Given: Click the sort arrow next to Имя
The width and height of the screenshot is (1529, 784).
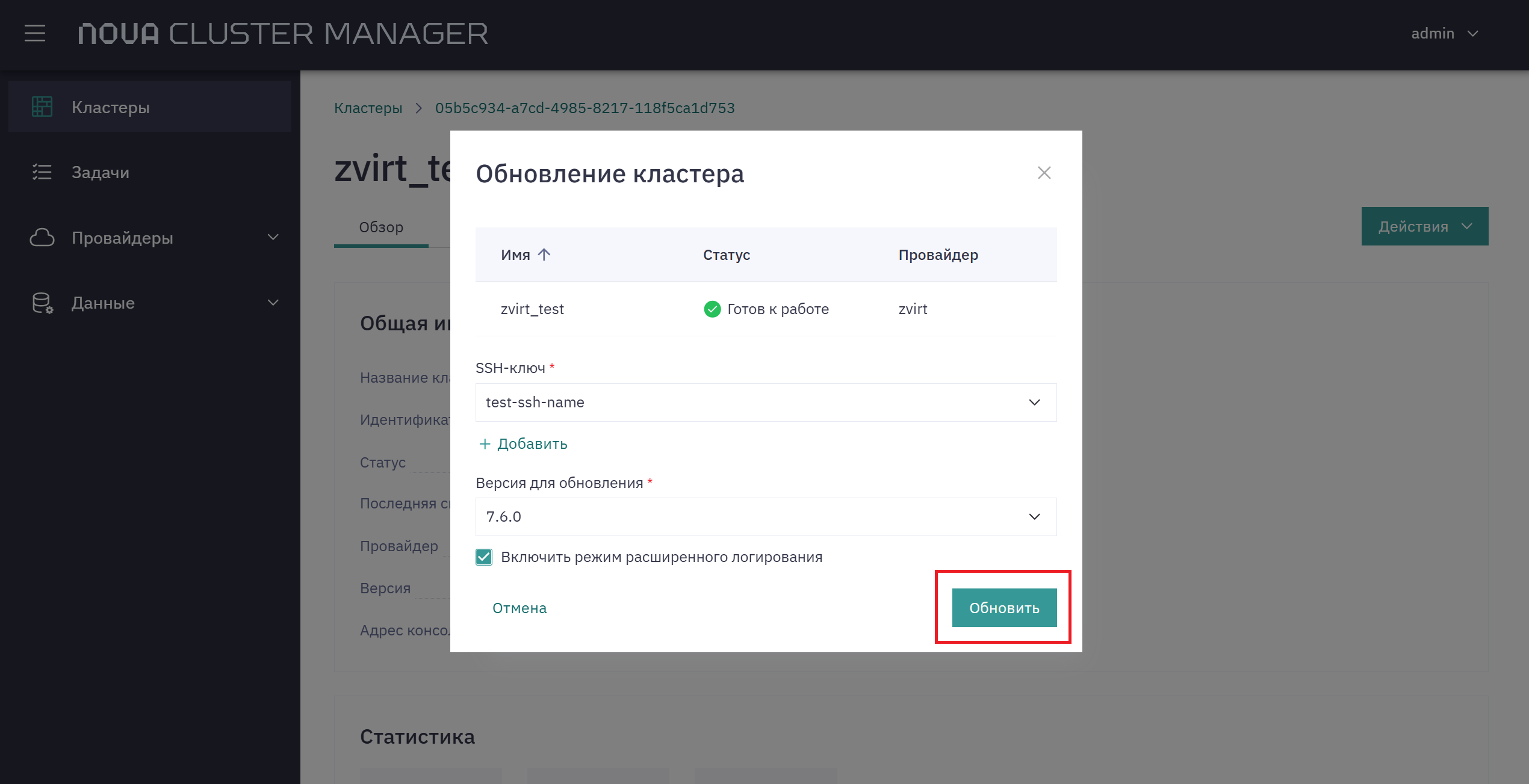Looking at the screenshot, I should pyautogui.click(x=544, y=255).
